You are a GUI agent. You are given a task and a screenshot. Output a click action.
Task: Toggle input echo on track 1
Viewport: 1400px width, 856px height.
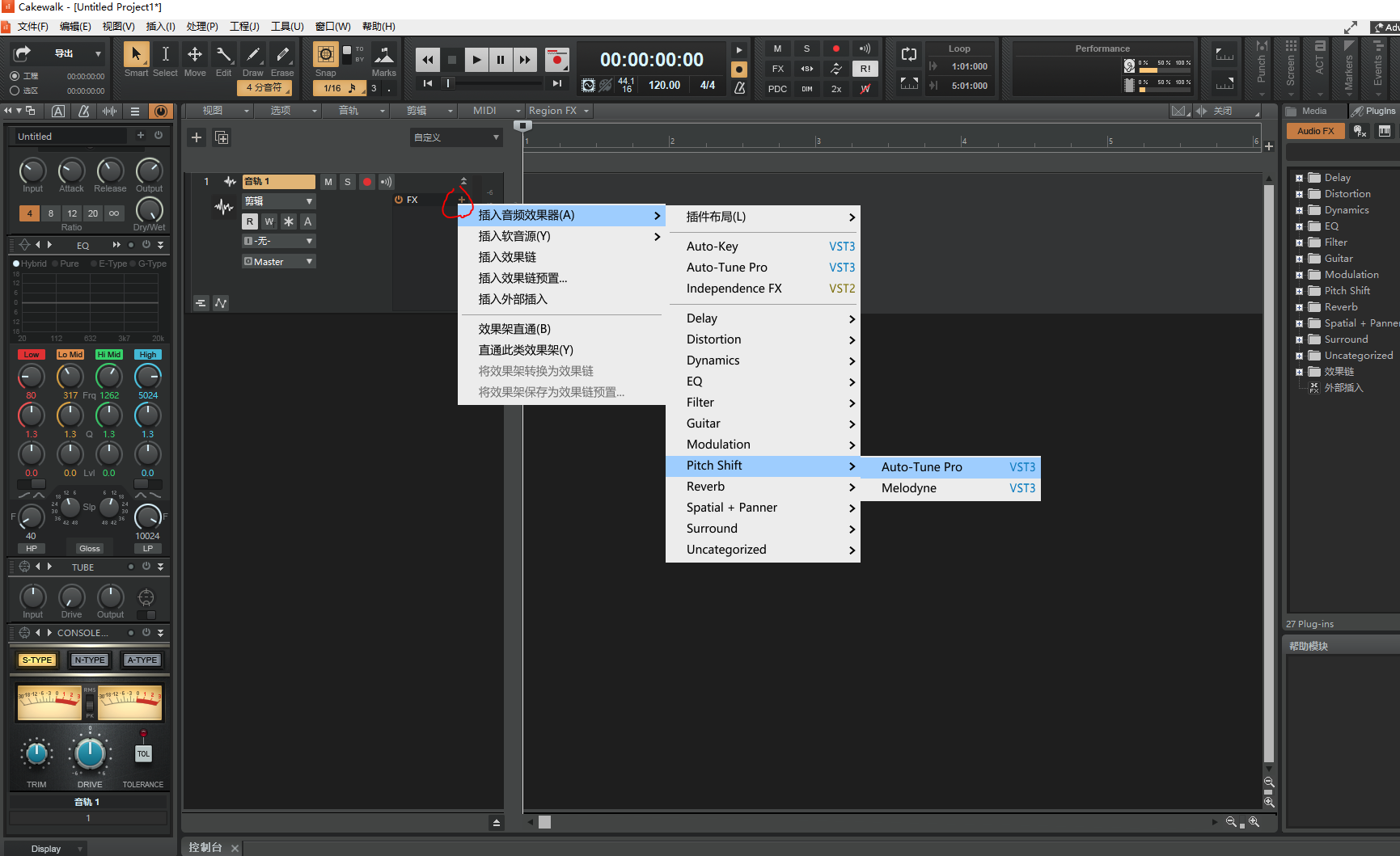(x=387, y=182)
